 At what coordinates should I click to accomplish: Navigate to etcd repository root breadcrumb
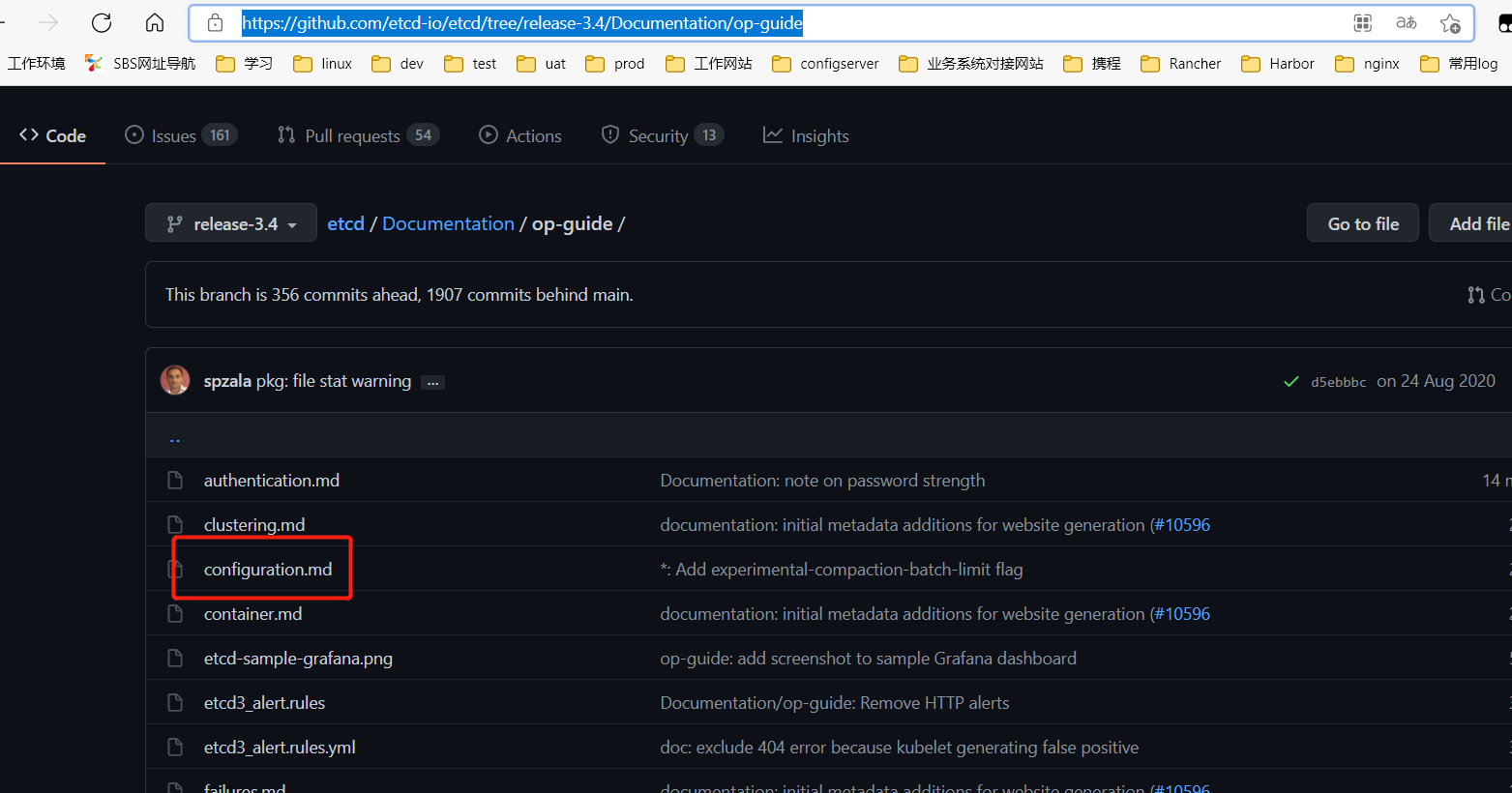(345, 223)
